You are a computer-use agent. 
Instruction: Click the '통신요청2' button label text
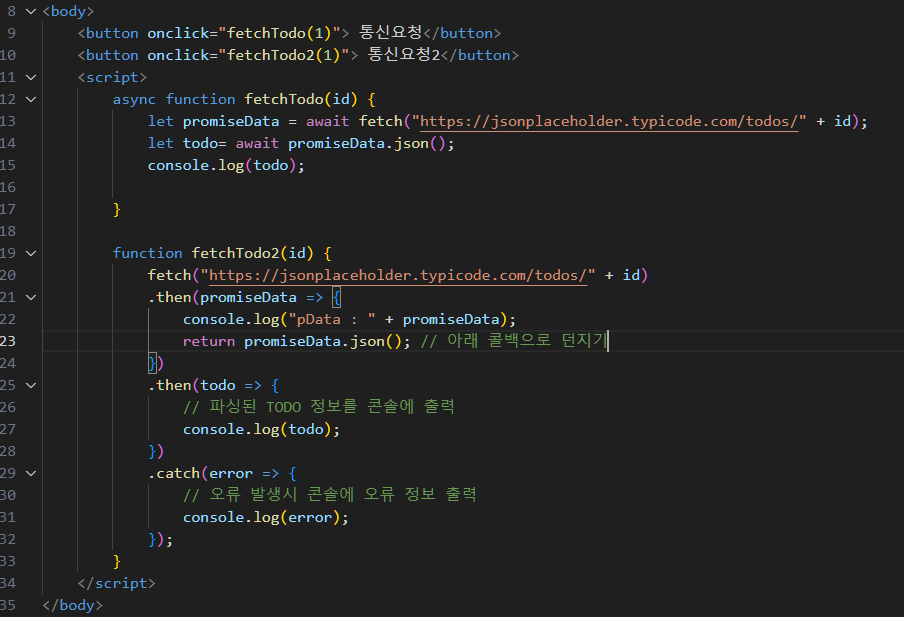(x=404, y=55)
